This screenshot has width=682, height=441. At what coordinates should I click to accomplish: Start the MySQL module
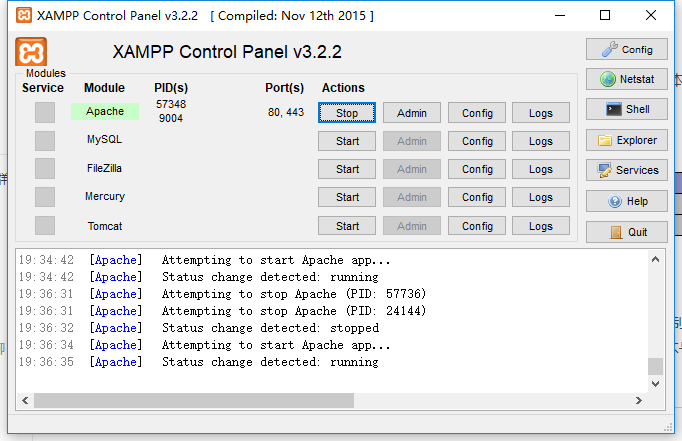pyautogui.click(x=347, y=141)
